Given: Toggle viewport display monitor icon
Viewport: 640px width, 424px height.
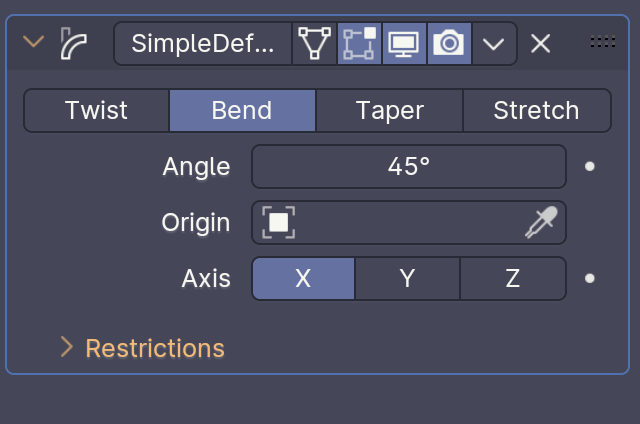Looking at the screenshot, I should tap(404, 44).
